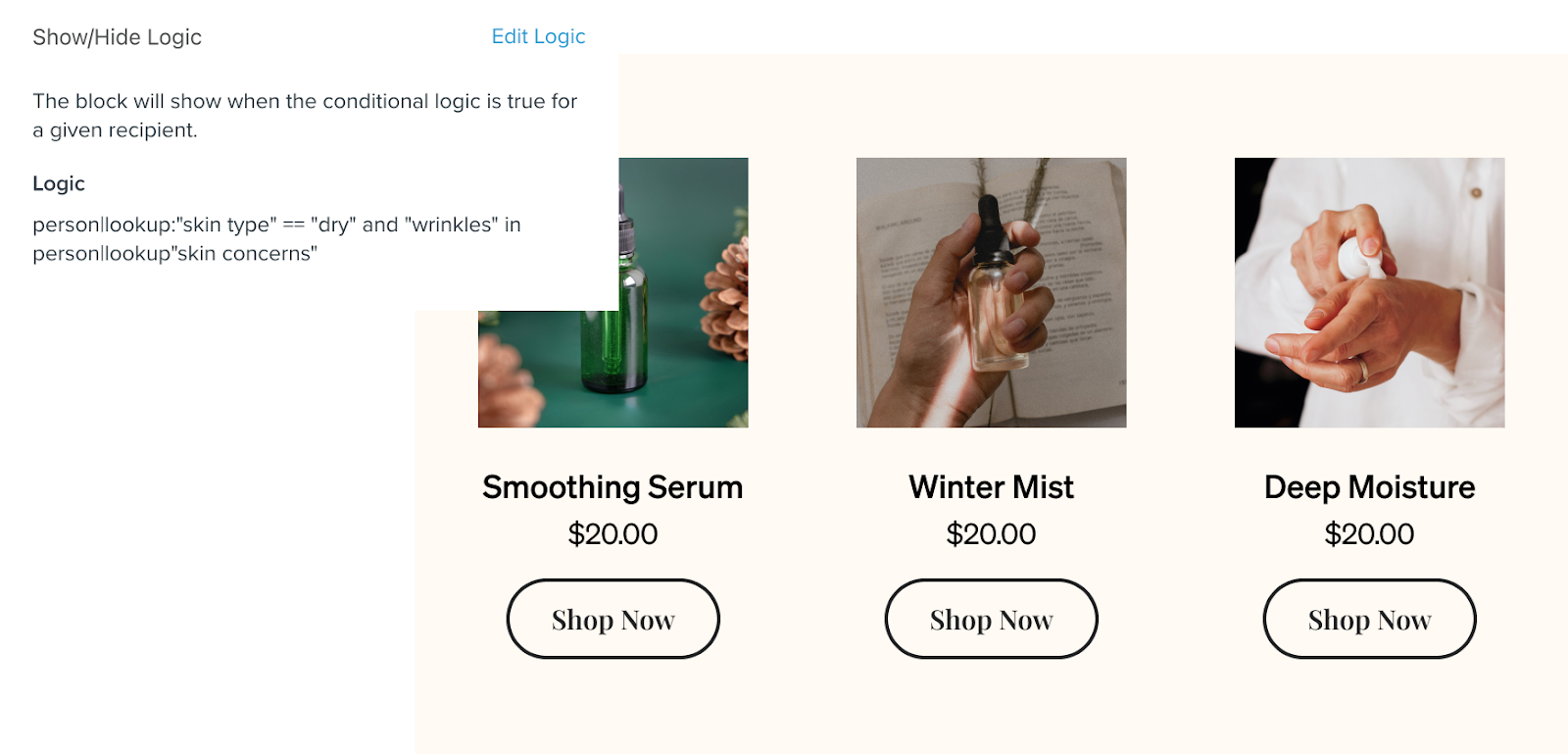The height and width of the screenshot is (754, 1568).
Task: Click the Smoothing Serum $20.00 price
Action: pyautogui.click(x=612, y=534)
